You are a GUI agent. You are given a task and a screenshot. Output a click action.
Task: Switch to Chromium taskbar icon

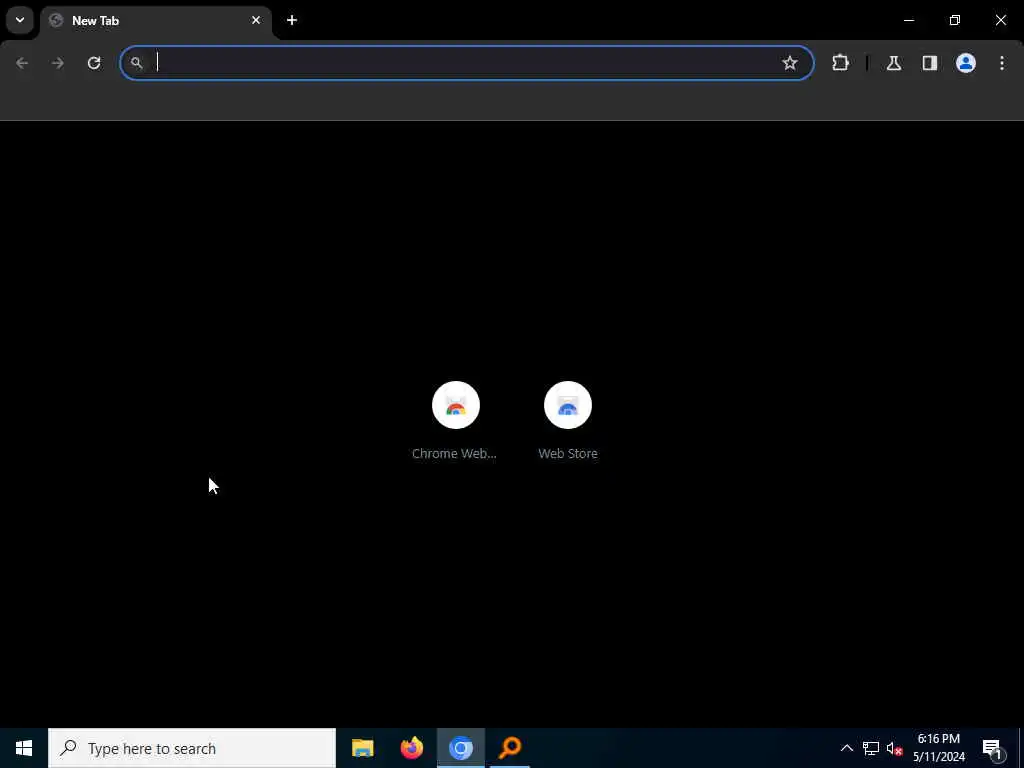[x=460, y=748]
